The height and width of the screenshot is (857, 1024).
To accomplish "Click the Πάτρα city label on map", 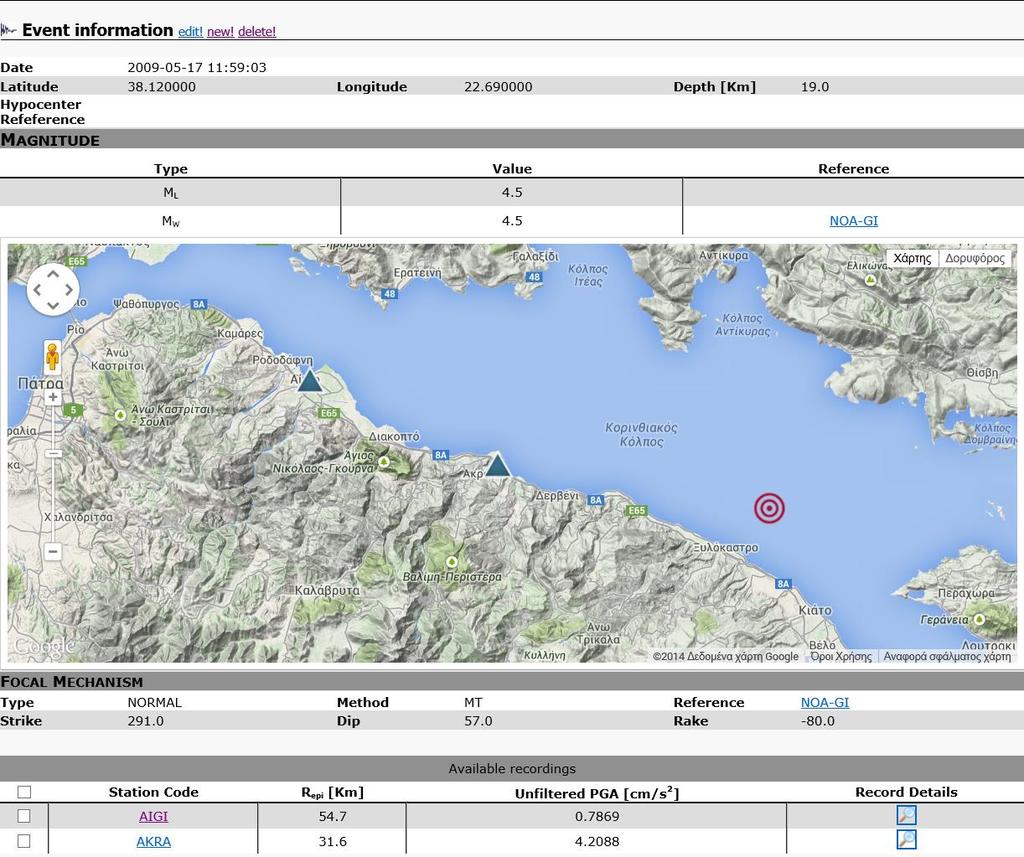I will point(40,383).
